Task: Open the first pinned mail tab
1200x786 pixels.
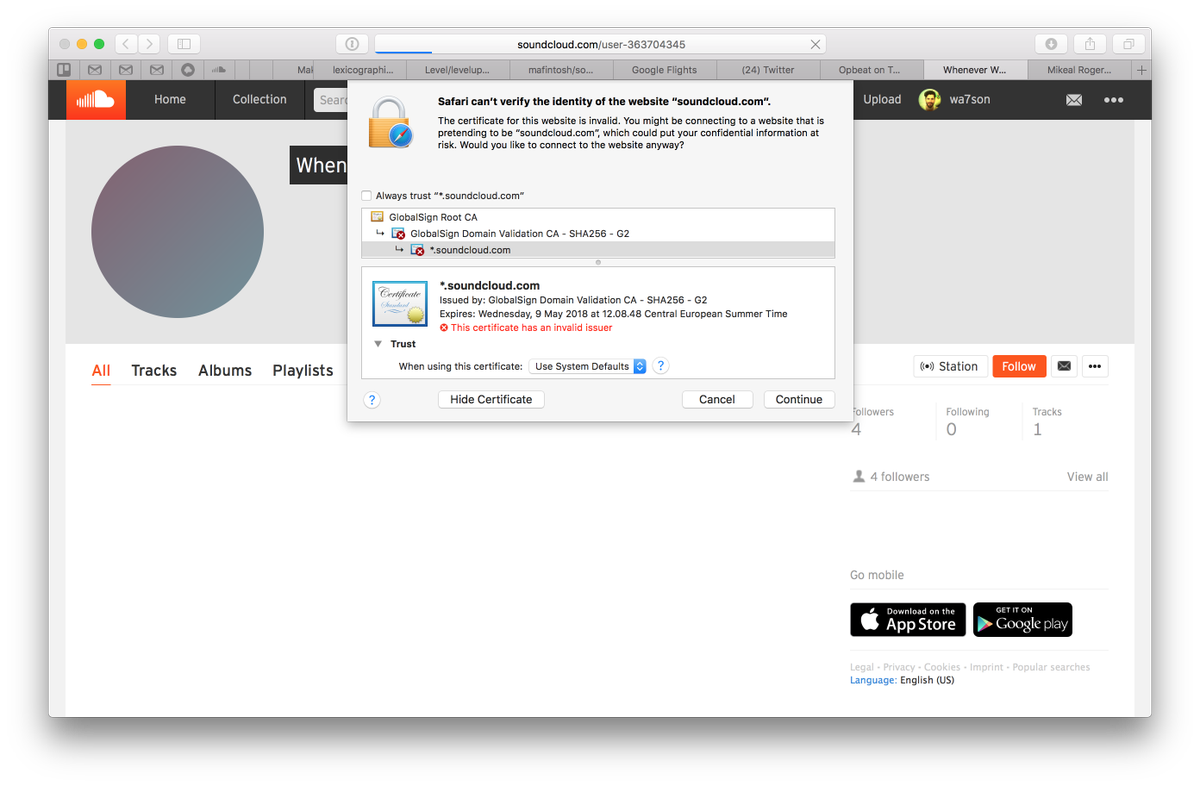Action: pyautogui.click(x=94, y=70)
